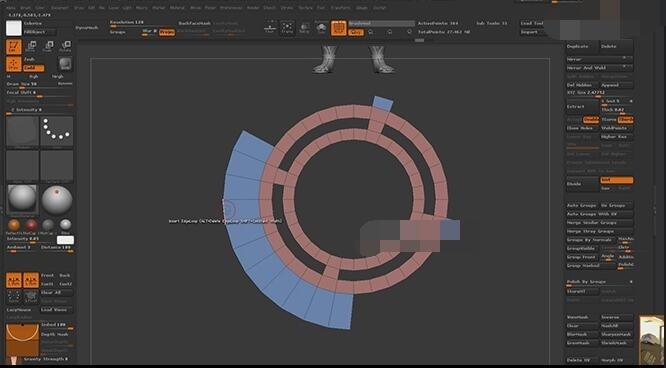Toggle the orange Project button
Viewport: 666px width, 368px height.
167,32
